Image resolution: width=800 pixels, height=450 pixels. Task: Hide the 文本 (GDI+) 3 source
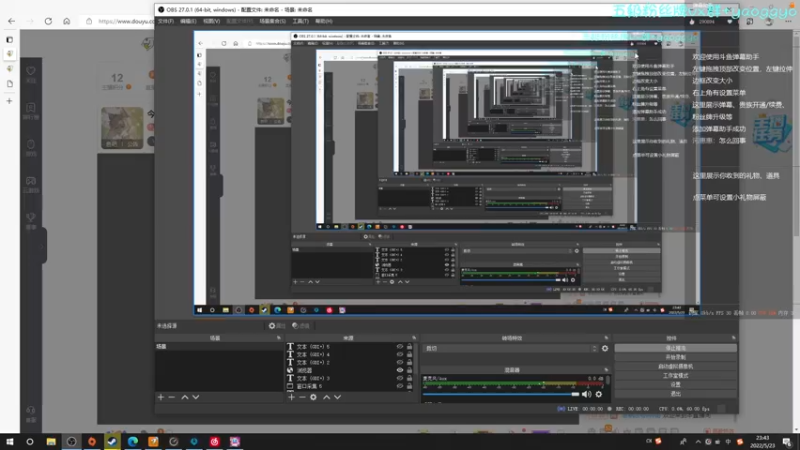[399, 378]
